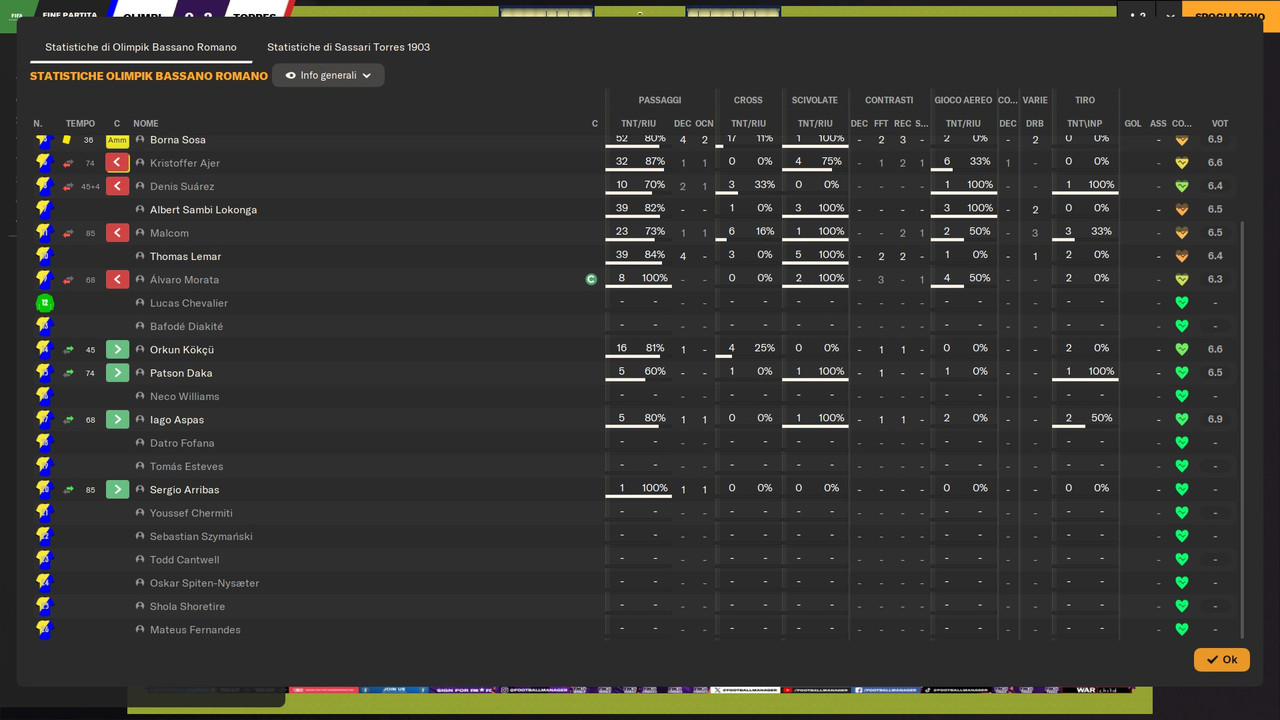Click Borna Sosa's 6.9 rating value
Screen dimensions: 1280x720
[x=1215, y=140]
